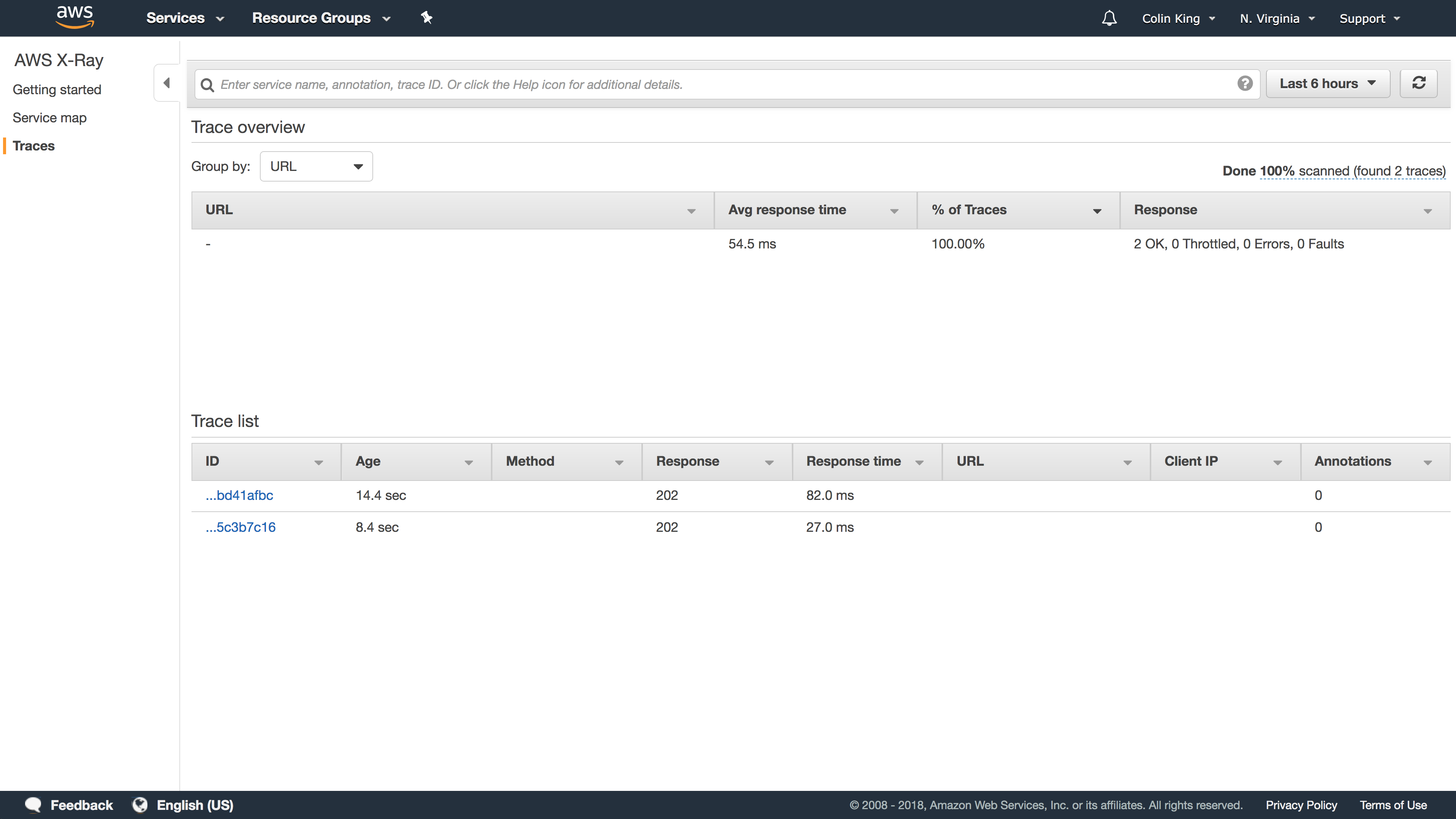Click the refresh traces icon button
Viewport: 1456px width, 819px height.
(x=1418, y=83)
